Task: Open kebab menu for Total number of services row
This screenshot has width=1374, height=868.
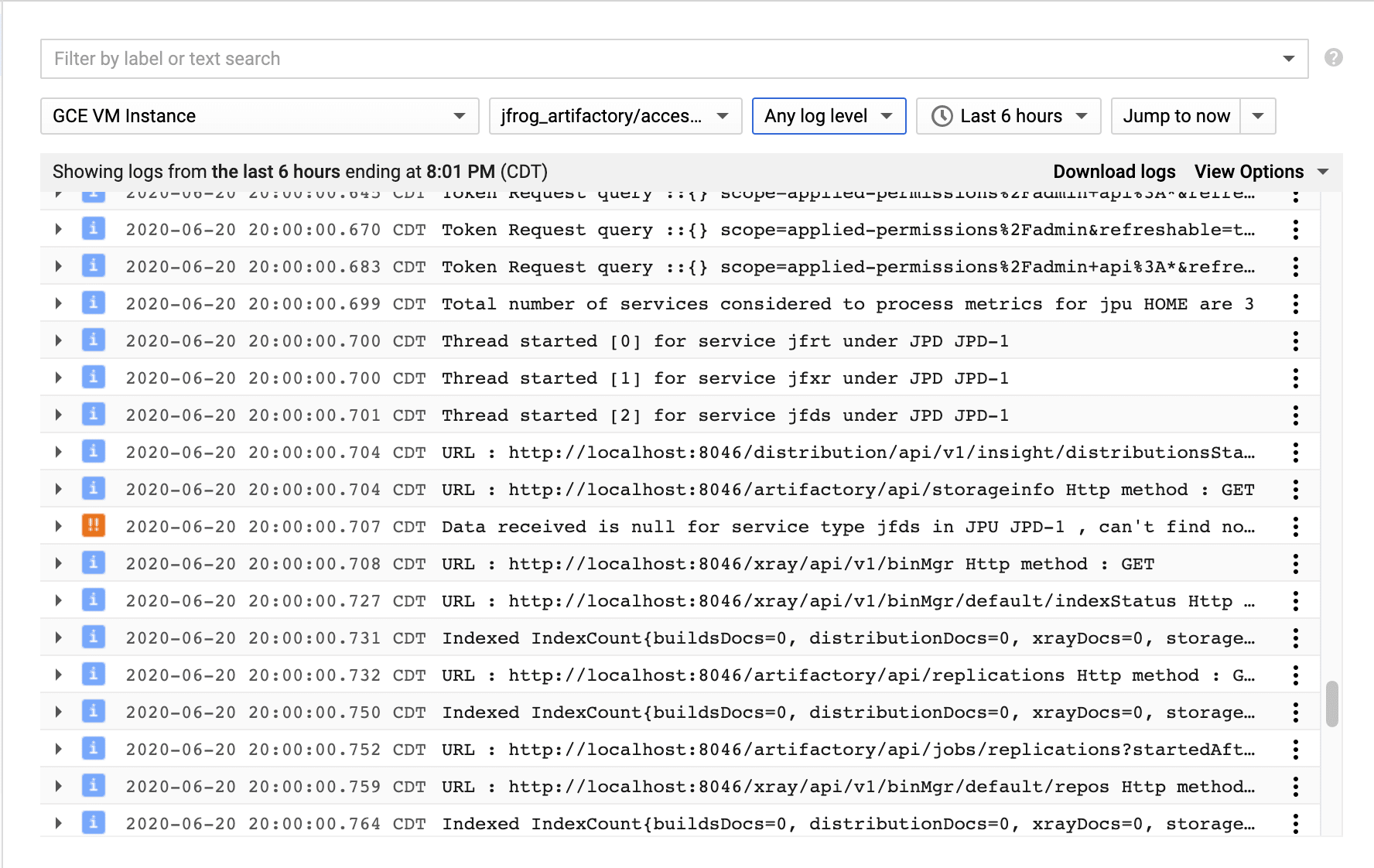Action: 1295,304
